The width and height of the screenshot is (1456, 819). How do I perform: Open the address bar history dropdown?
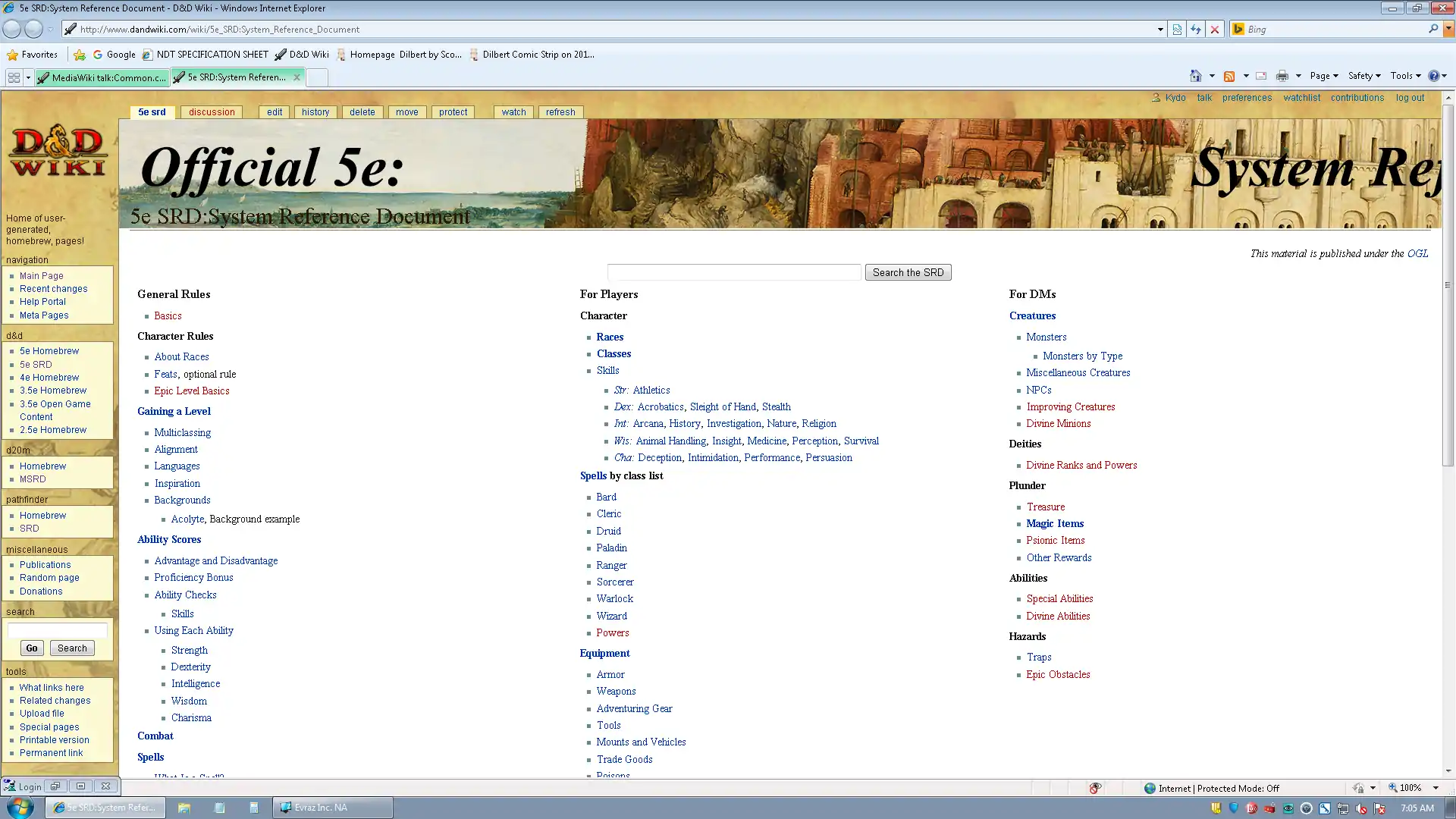pyautogui.click(x=1159, y=30)
